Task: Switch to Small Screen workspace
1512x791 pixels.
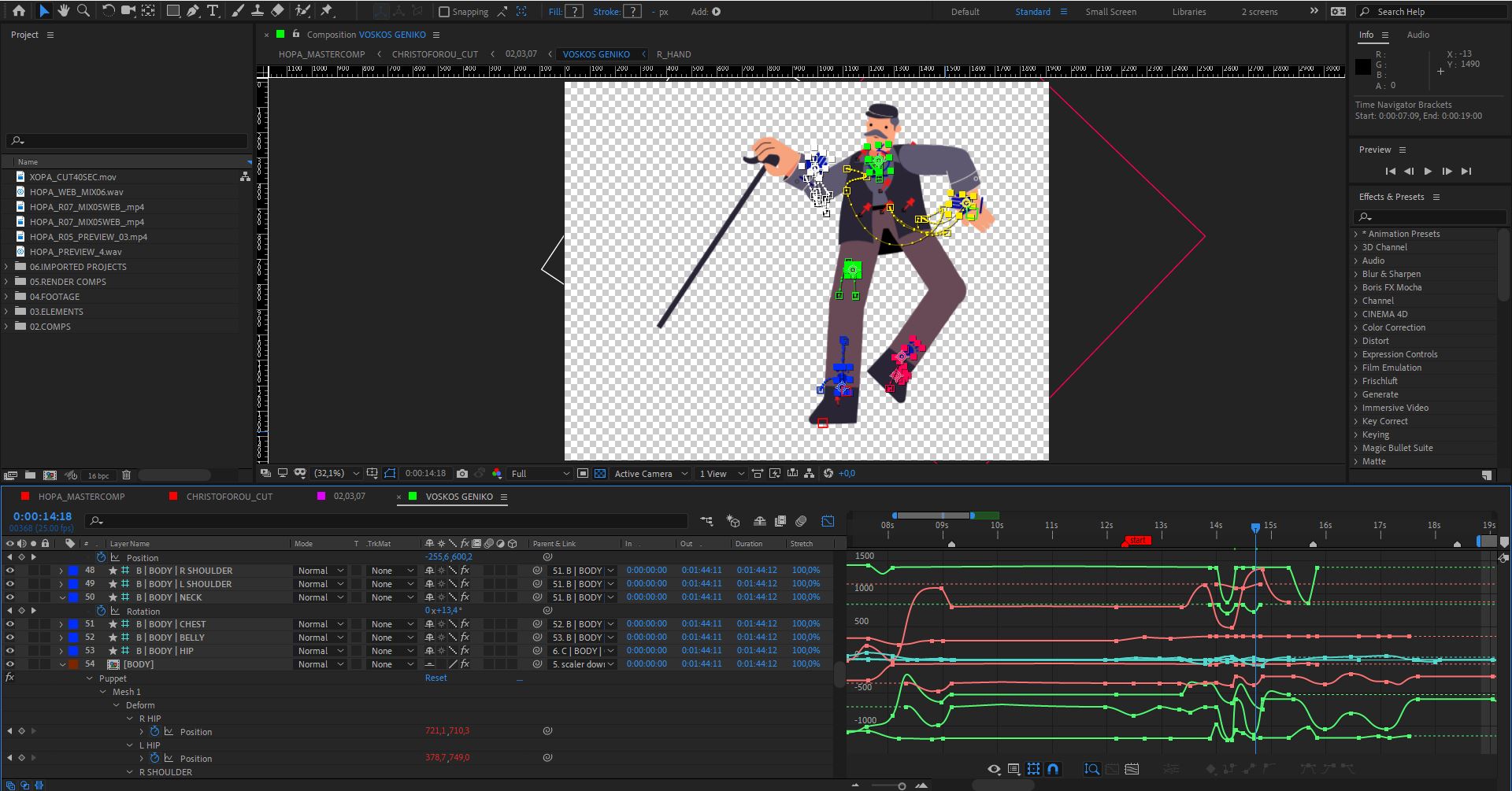Action: (x=1110, y=12)
